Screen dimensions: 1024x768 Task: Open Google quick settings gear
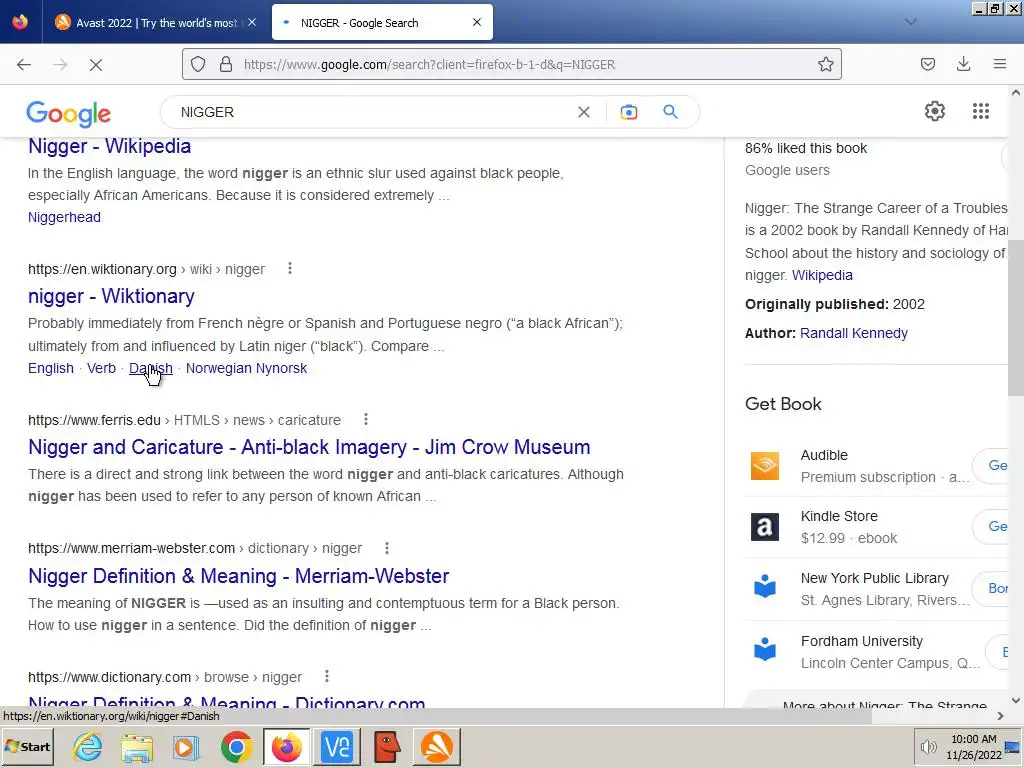(x=935, y=111)
